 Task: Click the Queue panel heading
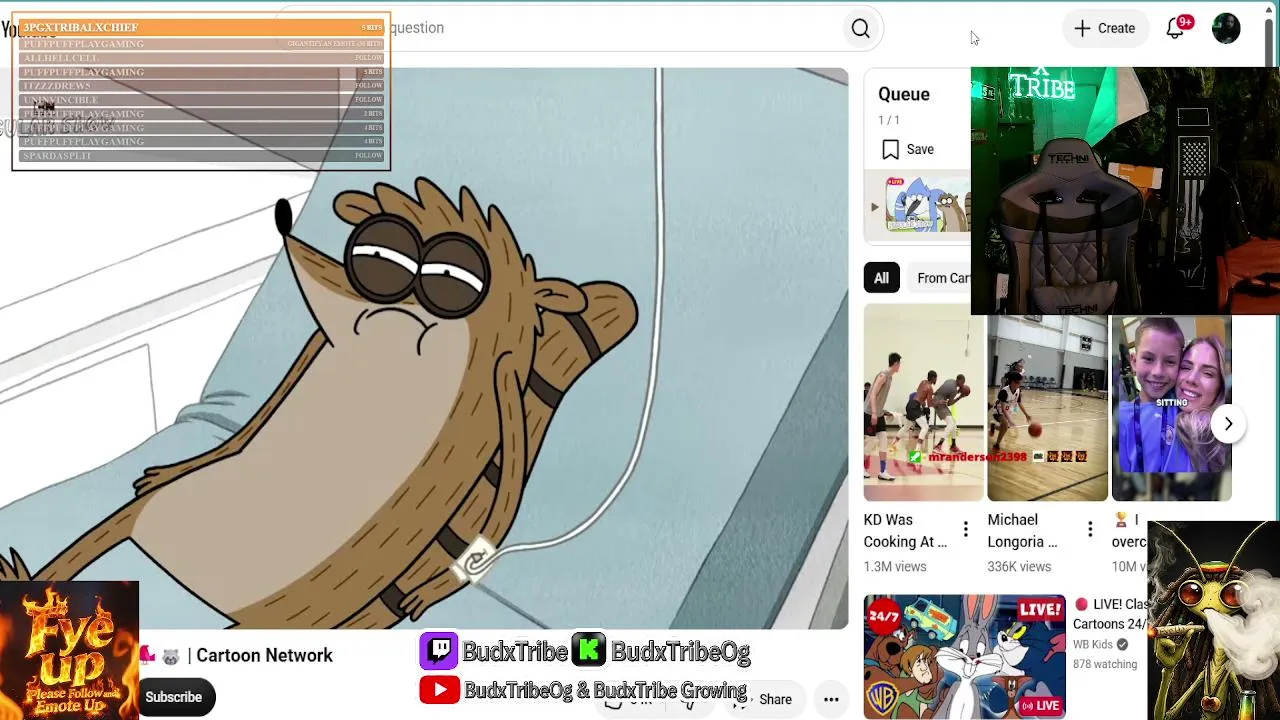click(x=904, y=94)
